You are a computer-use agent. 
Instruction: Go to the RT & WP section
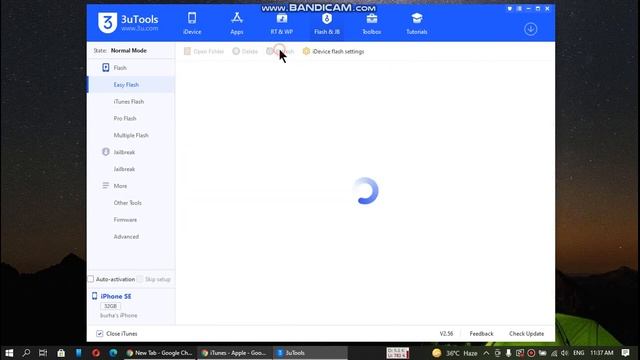coord(282,24)
